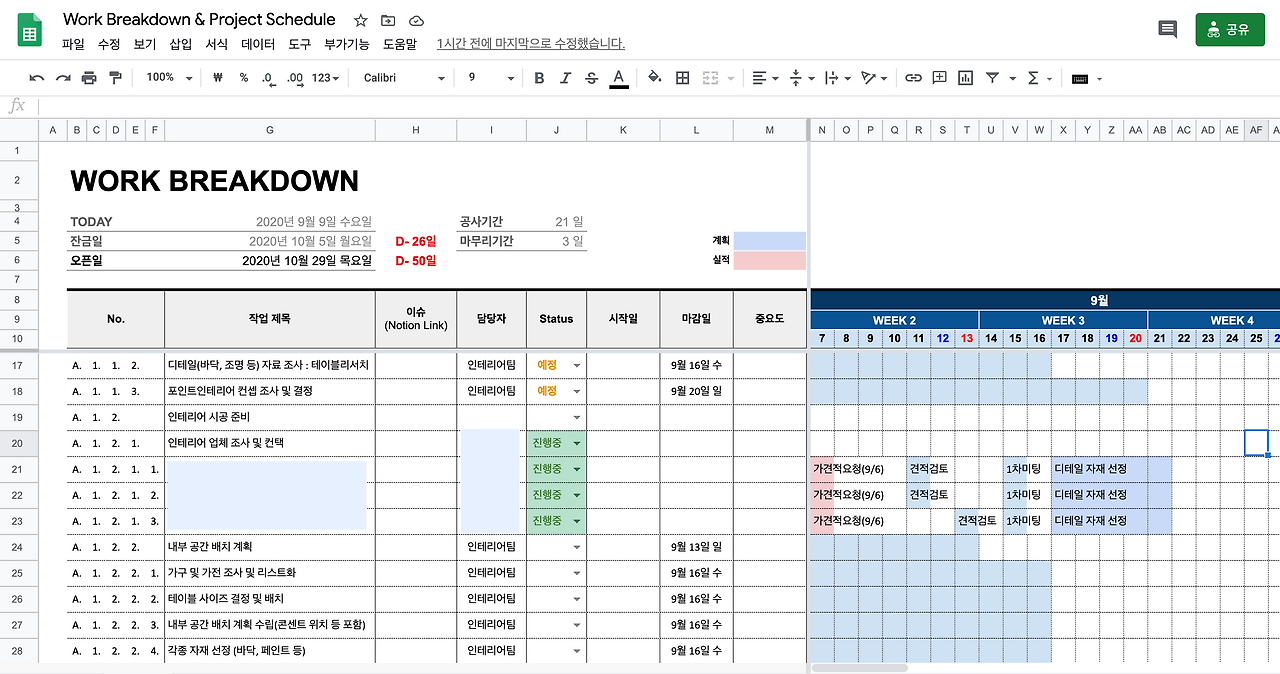1280x674 pixels.
Task: Select the paint format tool
Action: click(114, 77)
